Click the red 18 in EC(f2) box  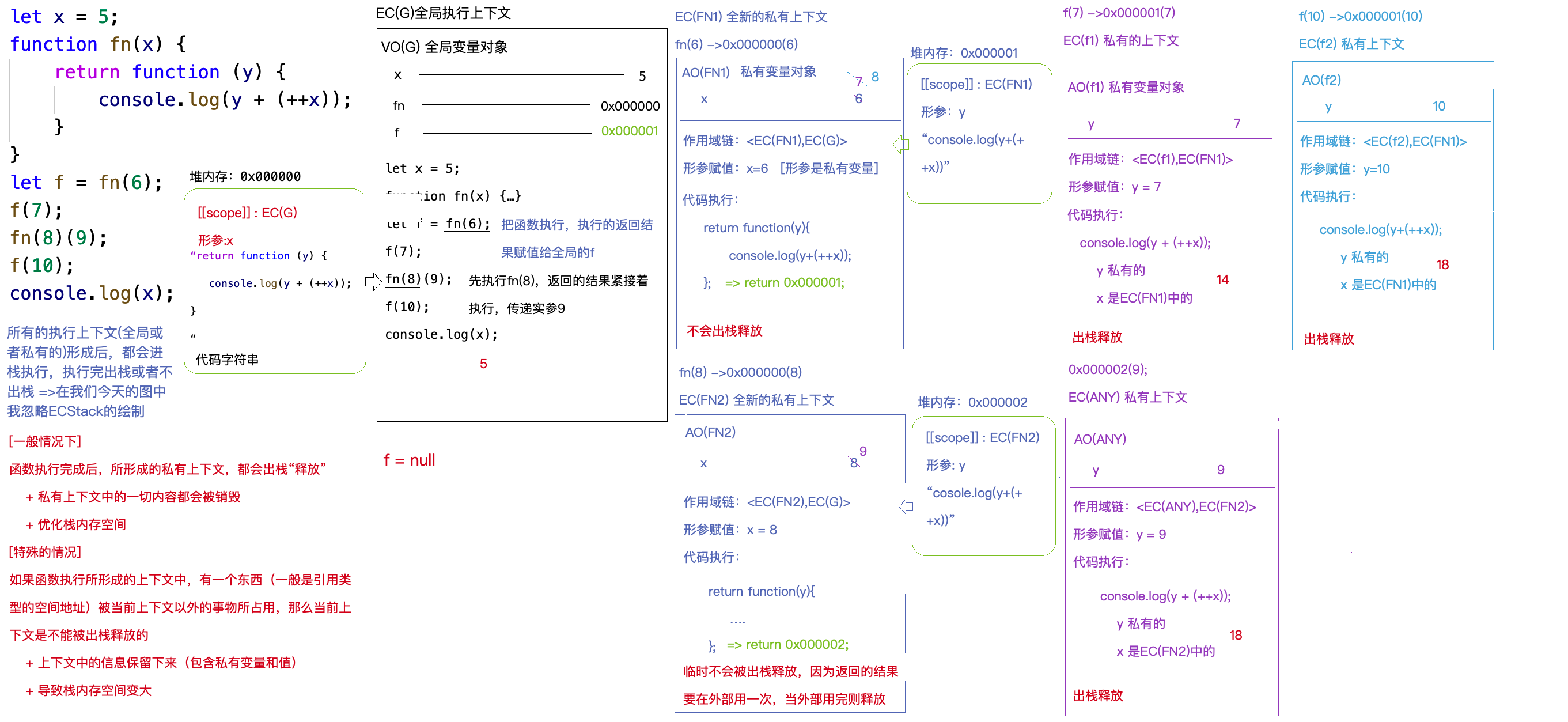pos(1442,264)
